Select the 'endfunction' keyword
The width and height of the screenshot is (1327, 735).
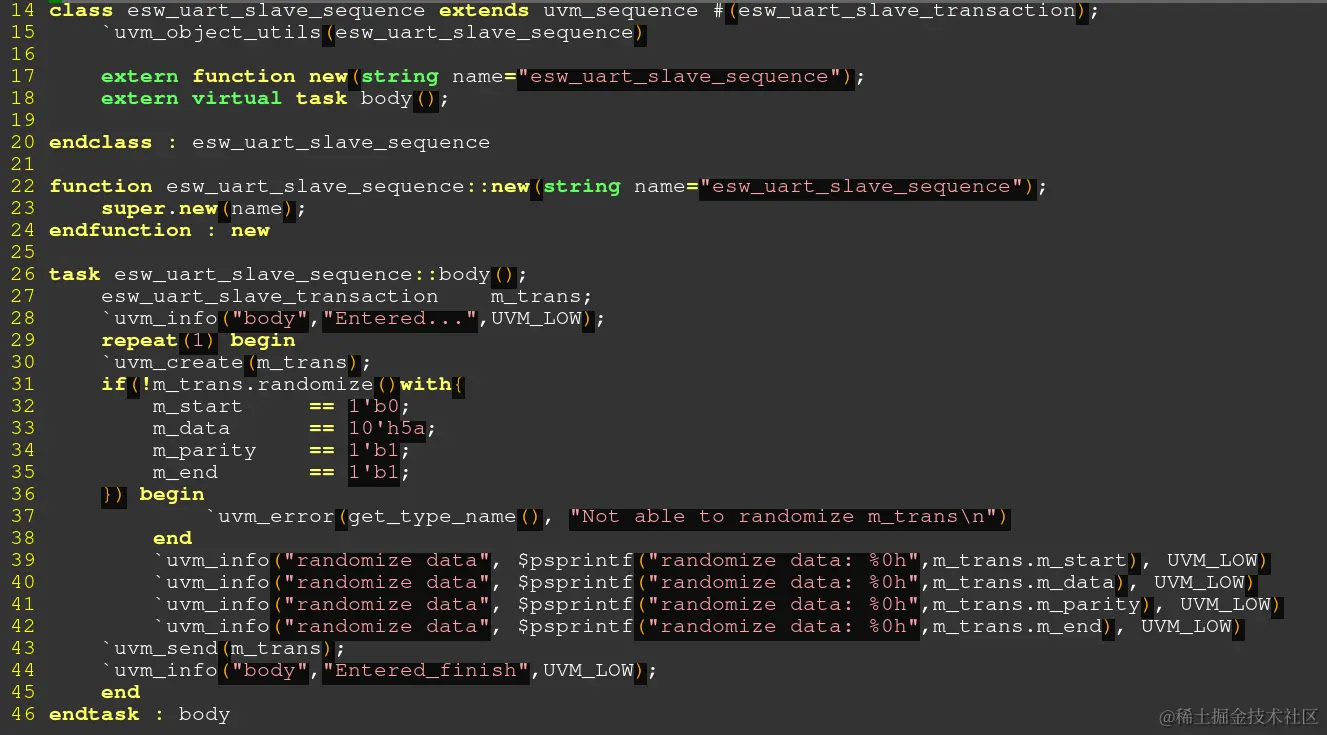(x=120, y=230)
